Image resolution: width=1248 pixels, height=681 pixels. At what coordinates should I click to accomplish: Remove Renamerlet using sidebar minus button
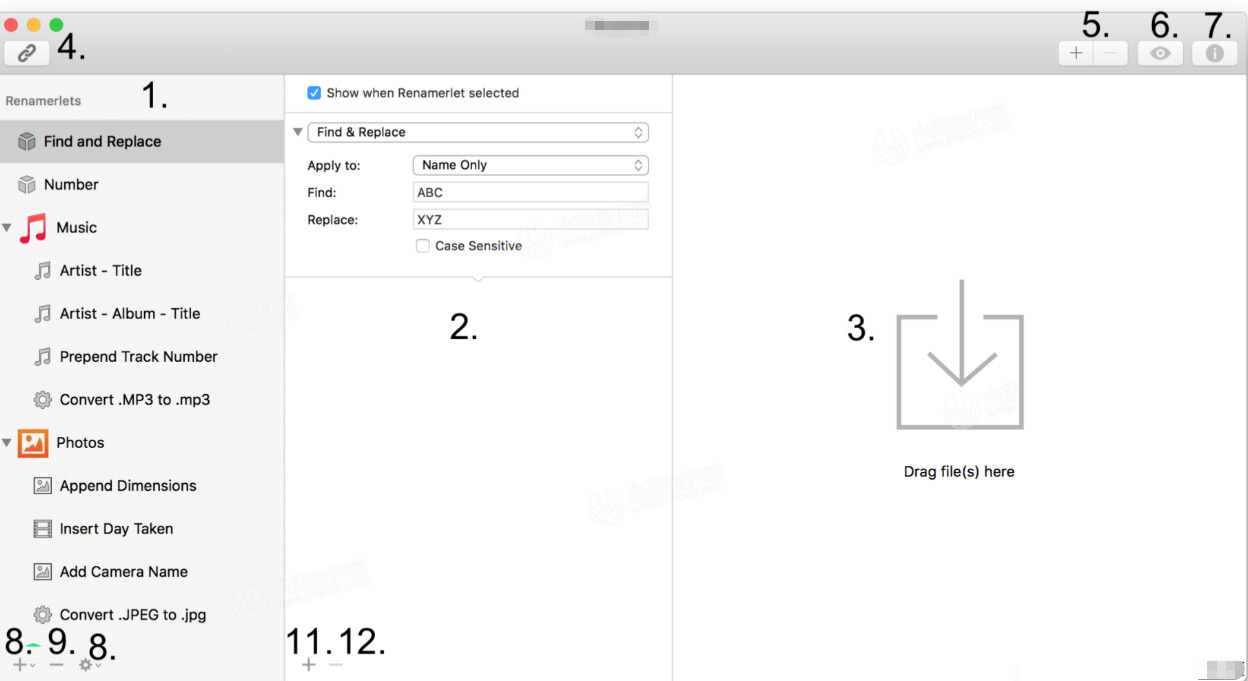click(56, 665)
